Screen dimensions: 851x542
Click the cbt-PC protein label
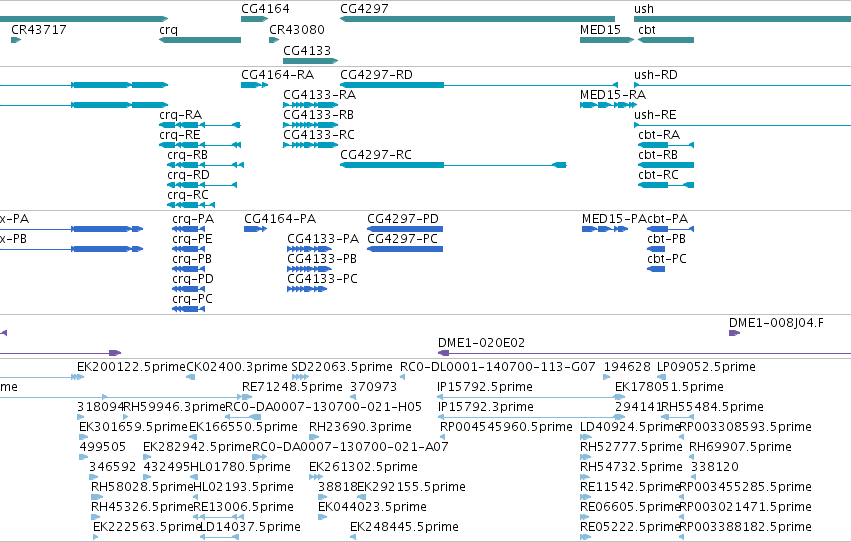(667, 259)
